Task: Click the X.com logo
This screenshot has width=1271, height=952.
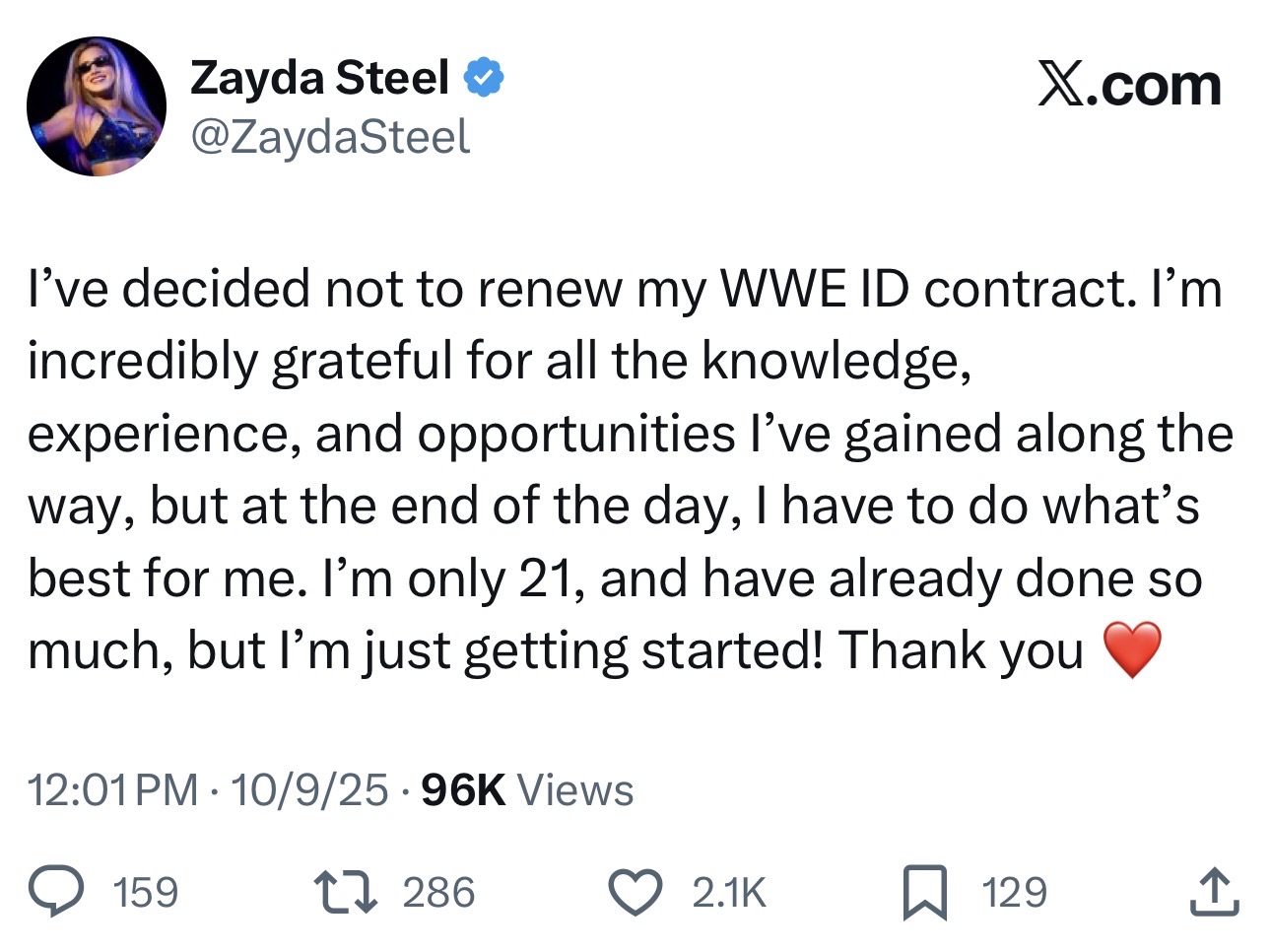Action: tap(1129, 86)
